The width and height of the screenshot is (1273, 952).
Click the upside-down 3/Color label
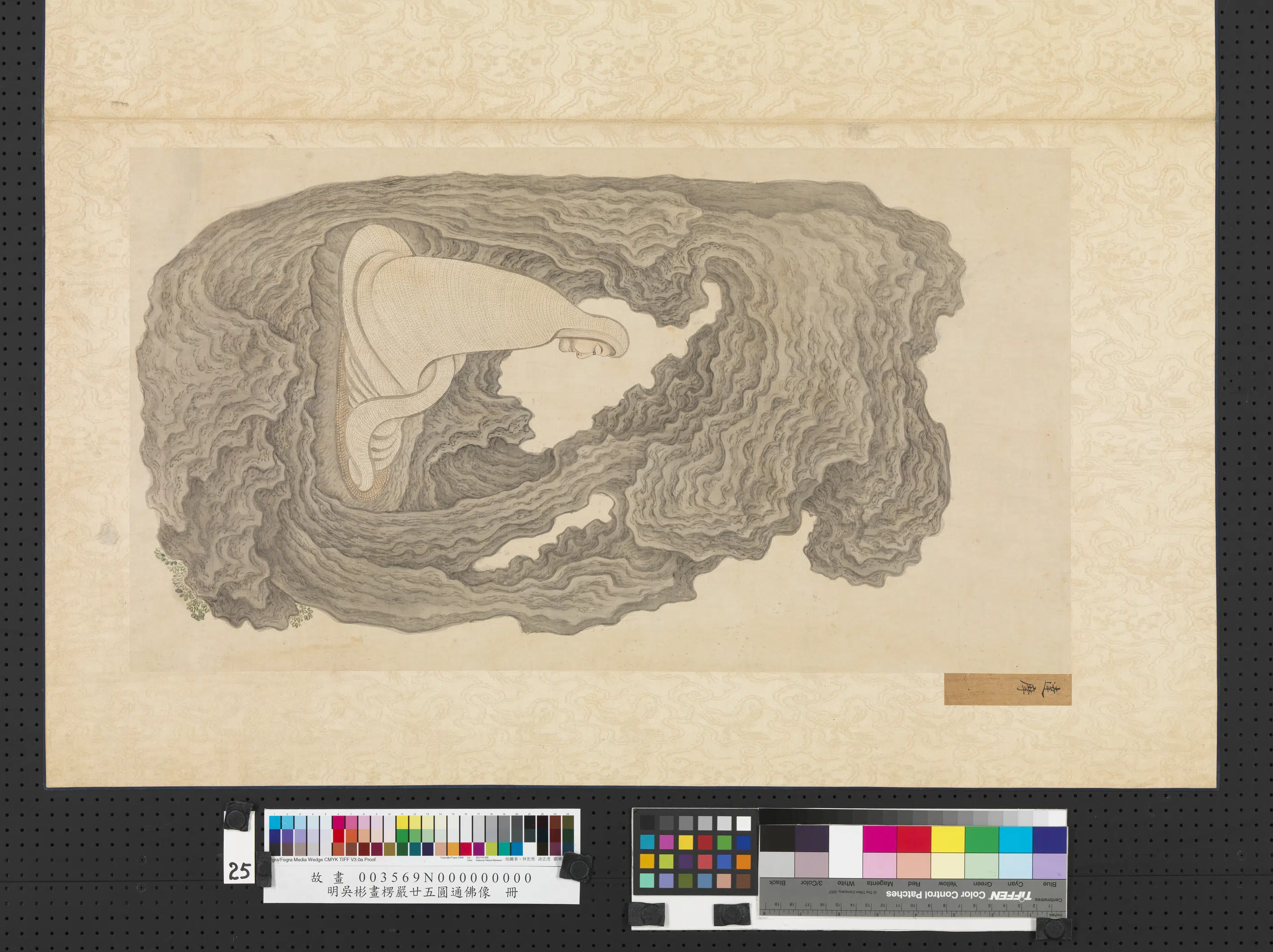pos(811,884)
